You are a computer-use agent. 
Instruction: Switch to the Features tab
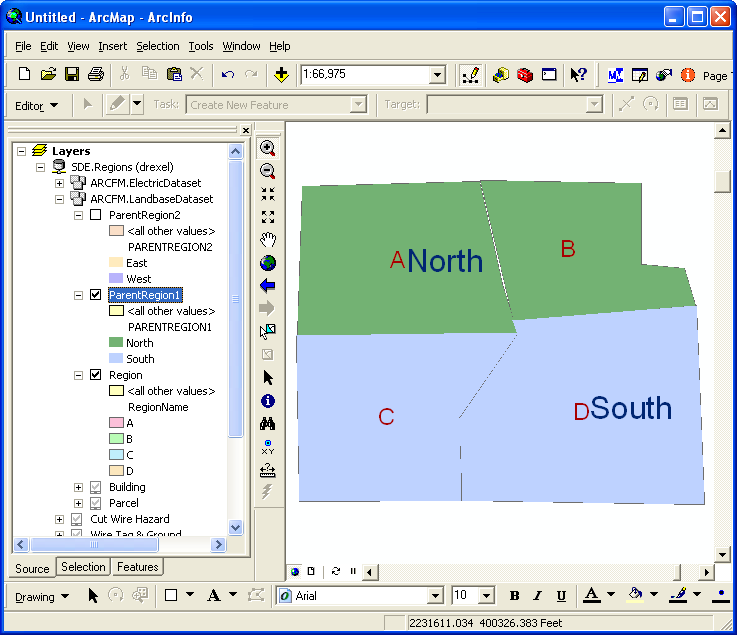(x=138, y=567)
